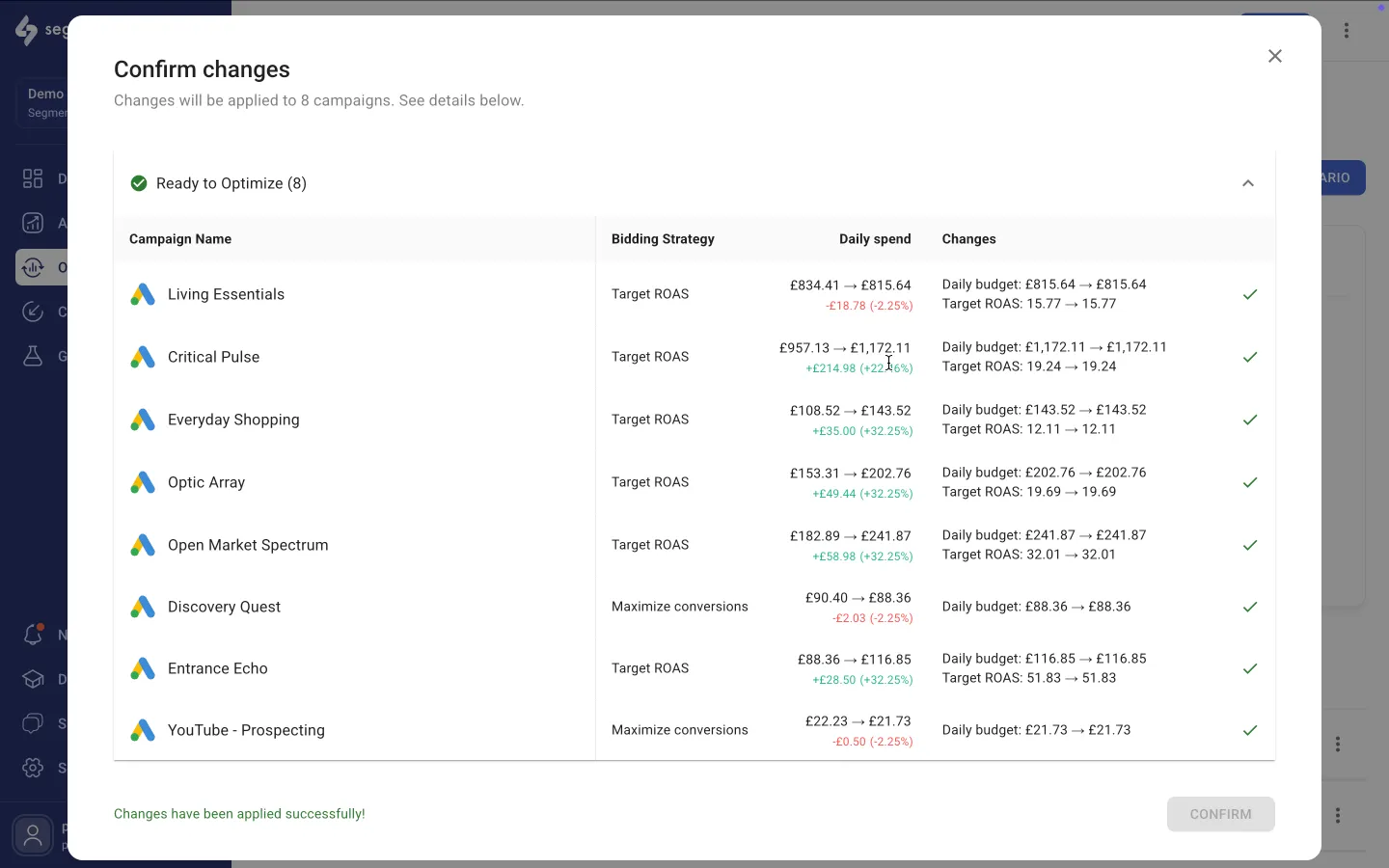Open the top-right three-dot overflow menu
The height and width of the screenshot is (868, 1389).
click(x=1347, y=31)
